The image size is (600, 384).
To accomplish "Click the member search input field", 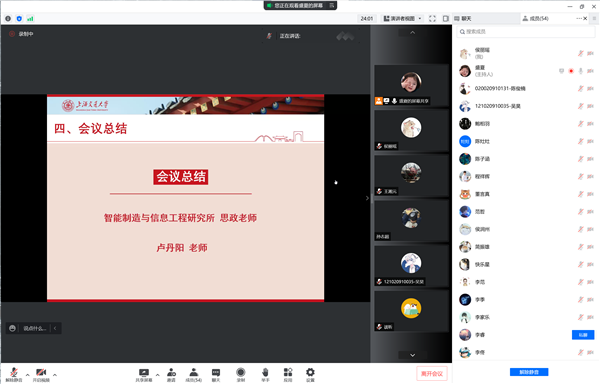I will point(526,32).
